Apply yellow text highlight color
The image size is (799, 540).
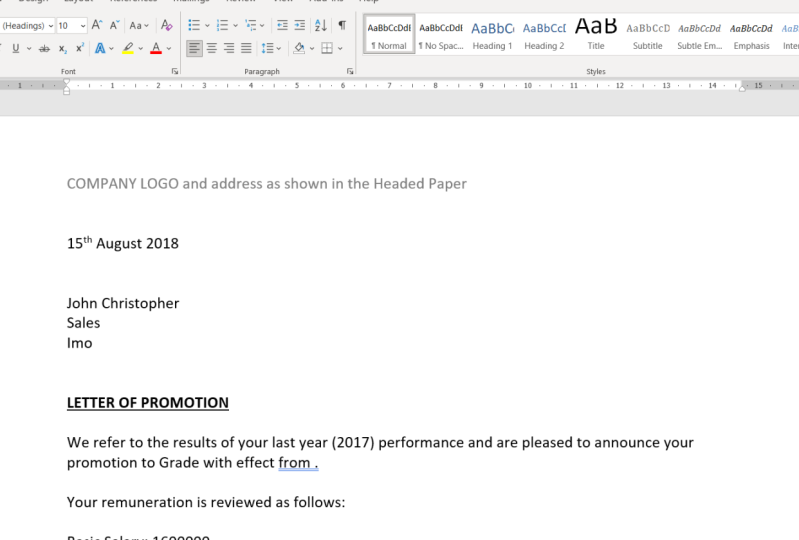click(x=128, y=48)
